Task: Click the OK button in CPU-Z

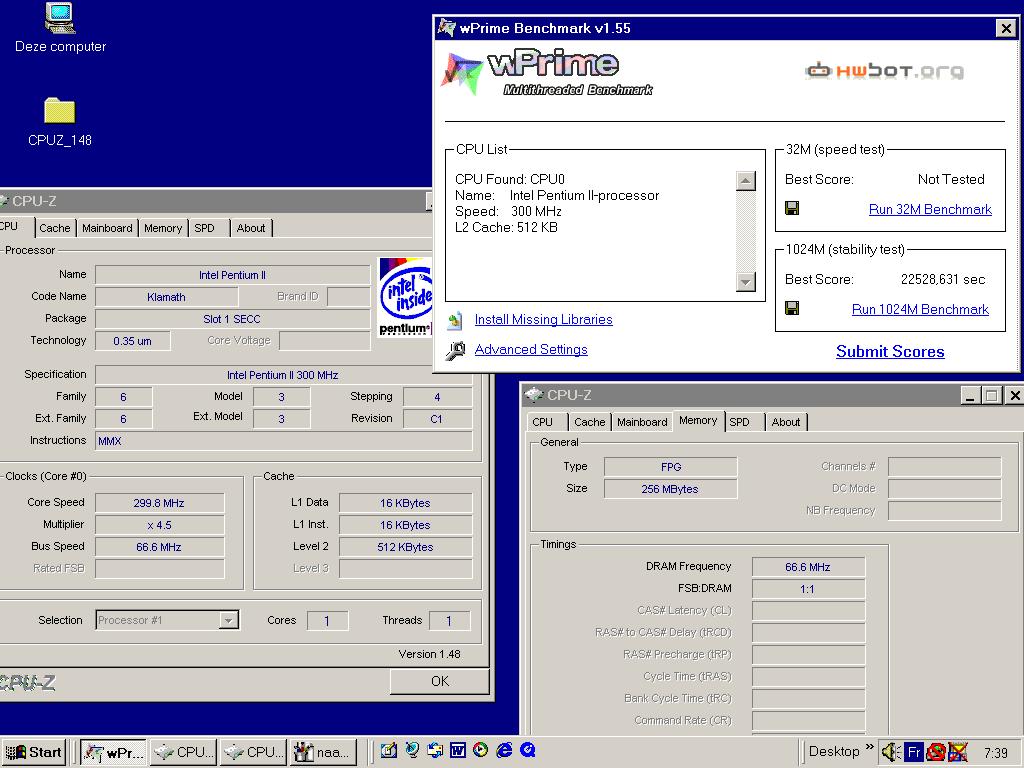Action: coord(440,681)
